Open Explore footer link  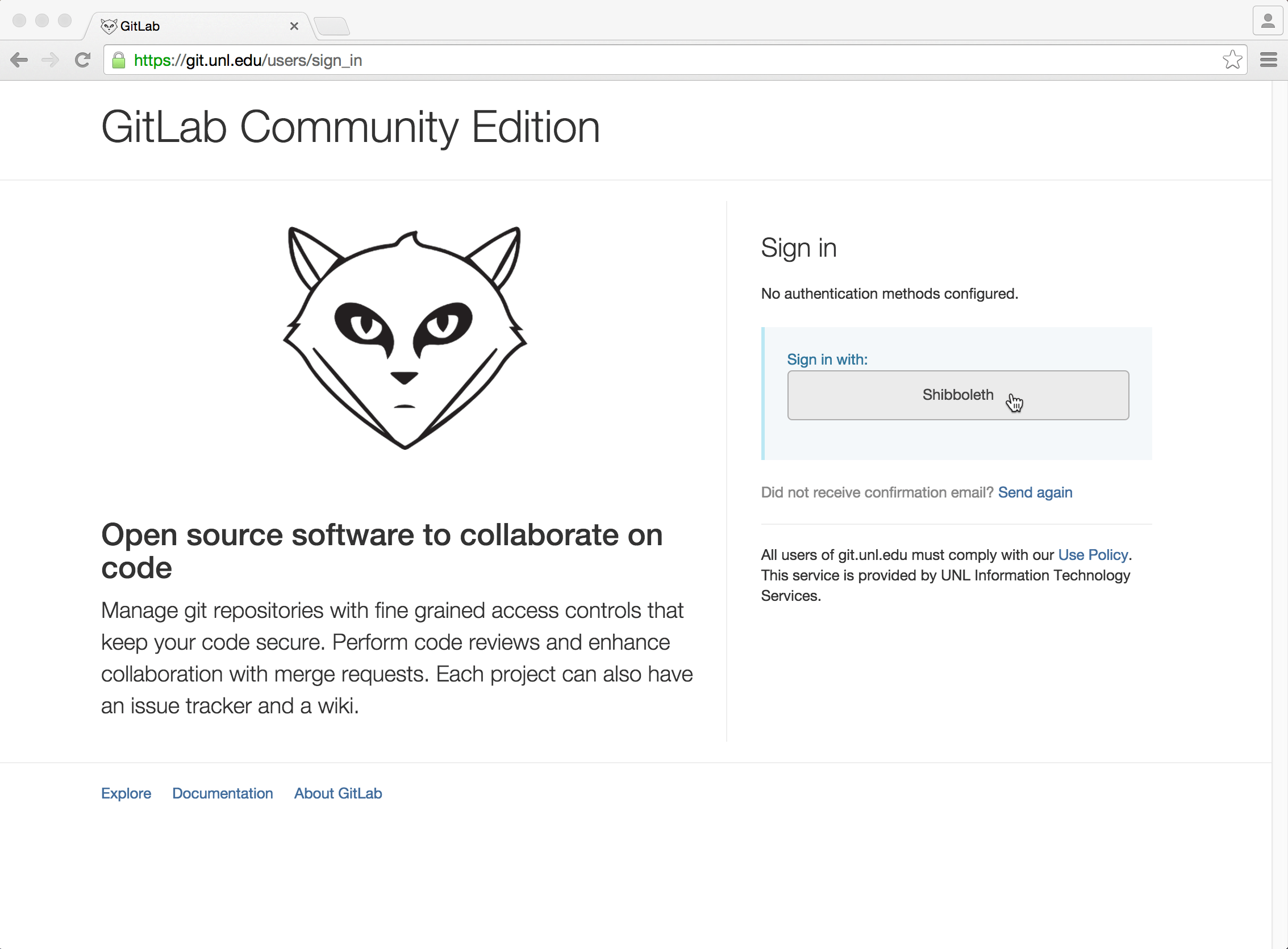[x=126, y=793]
